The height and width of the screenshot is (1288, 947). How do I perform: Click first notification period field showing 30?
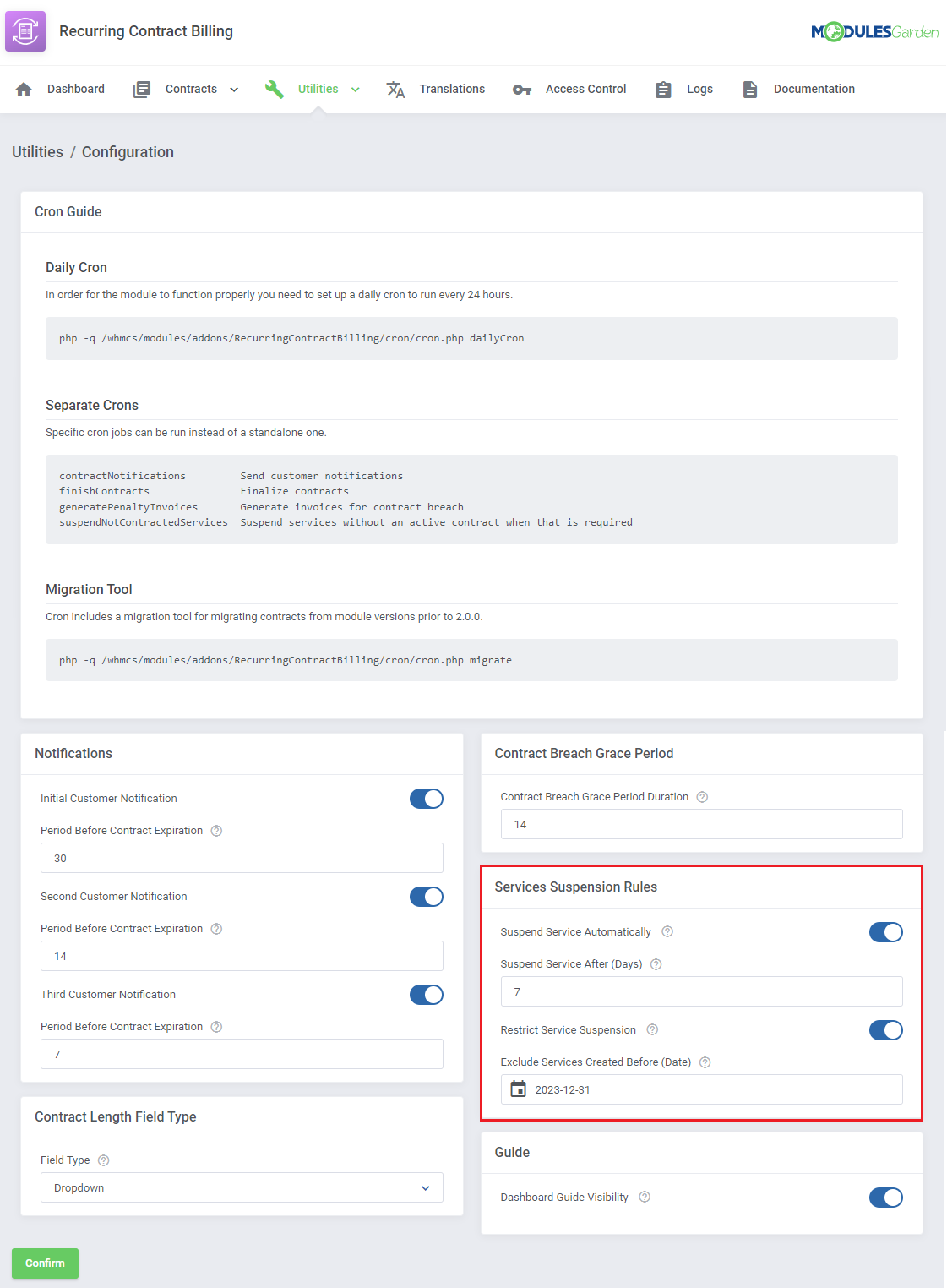click(x=242, y=858)
